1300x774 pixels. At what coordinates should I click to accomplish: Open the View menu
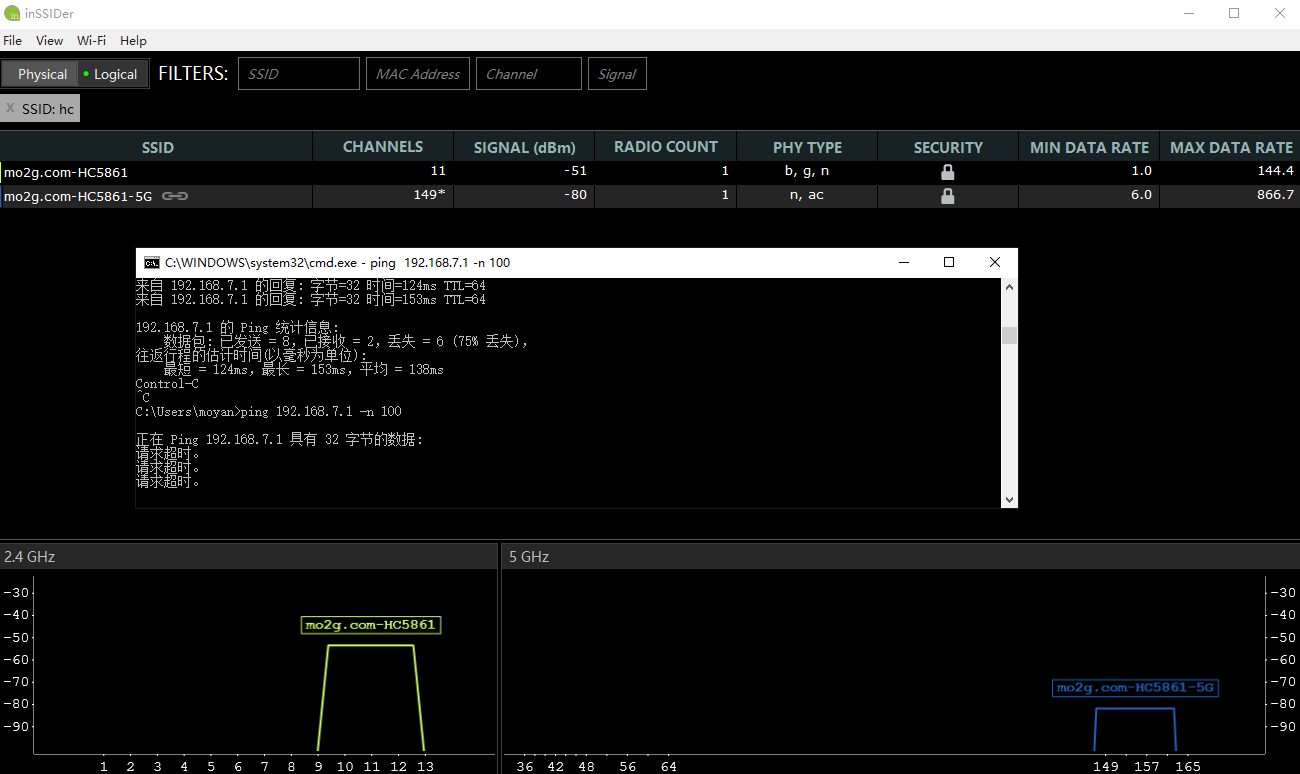pyautogui.click(x=49, y=41)
